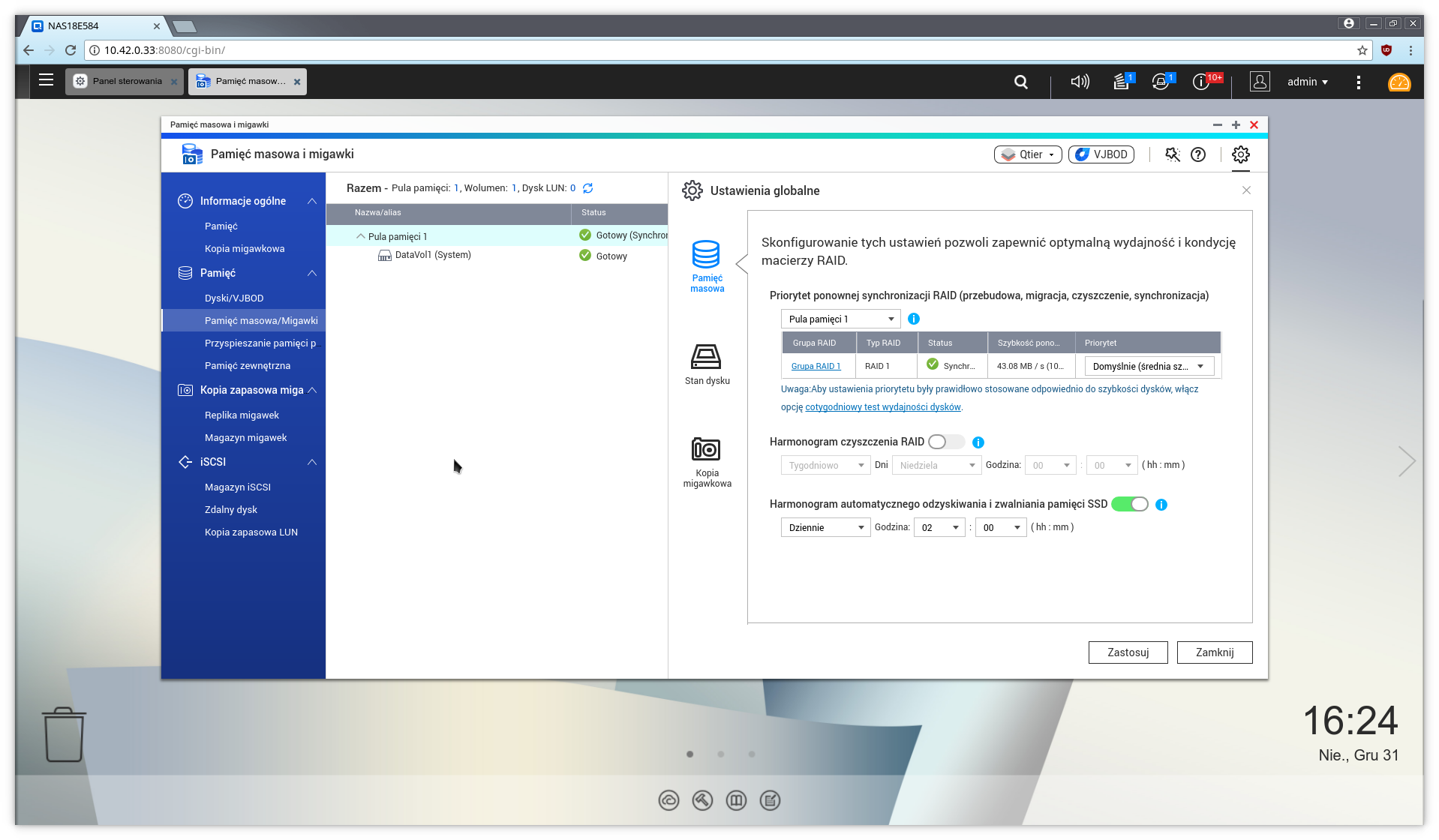
Task: Click the volume speaker icon
Action: click(1079, 82)
